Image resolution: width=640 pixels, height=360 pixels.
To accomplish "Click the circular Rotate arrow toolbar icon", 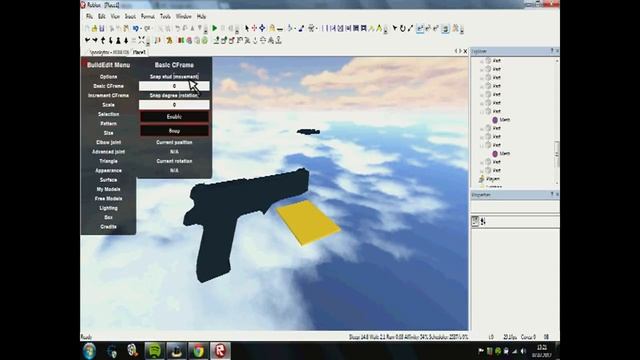I will 402,28.
